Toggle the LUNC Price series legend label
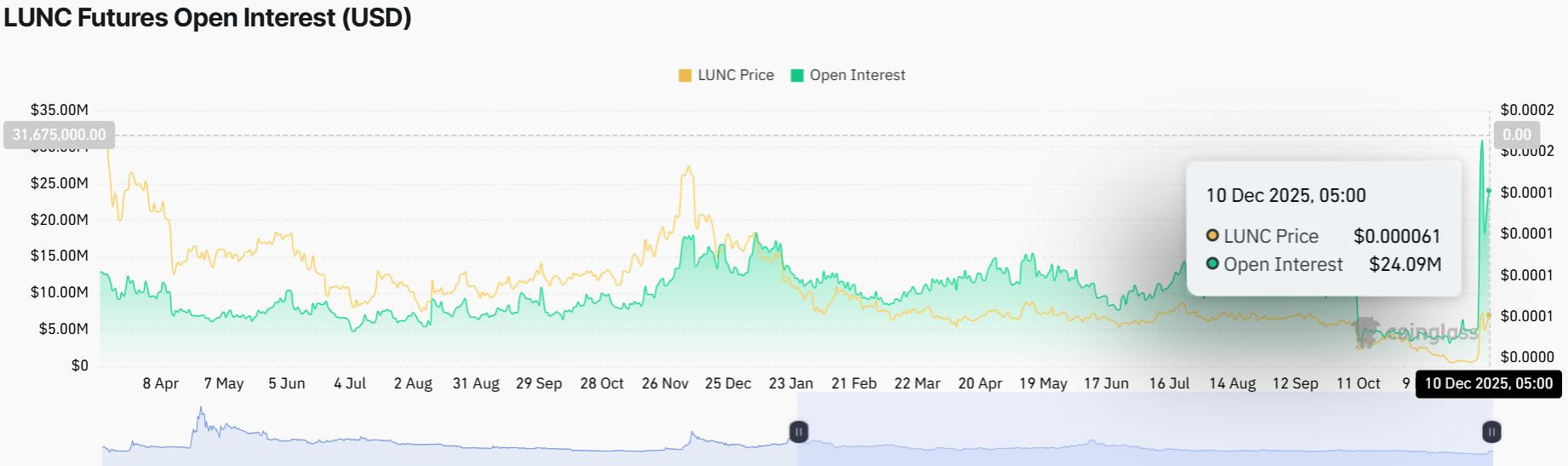 click(x=735, y=76)
